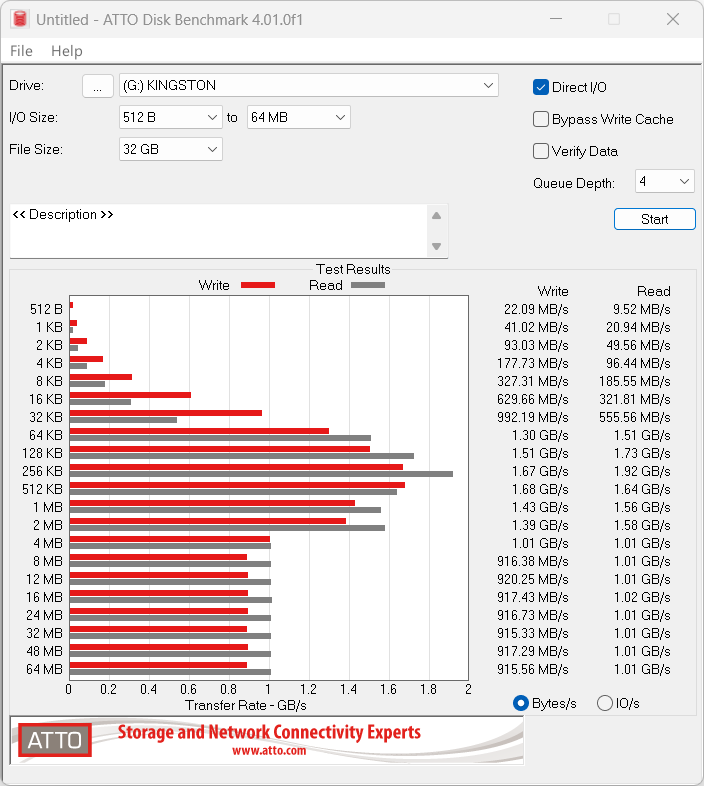Click the 1.92 GB/s read value
Image resolution: width=704 pixels, height=786 pixels.
(x=642, y=471)
